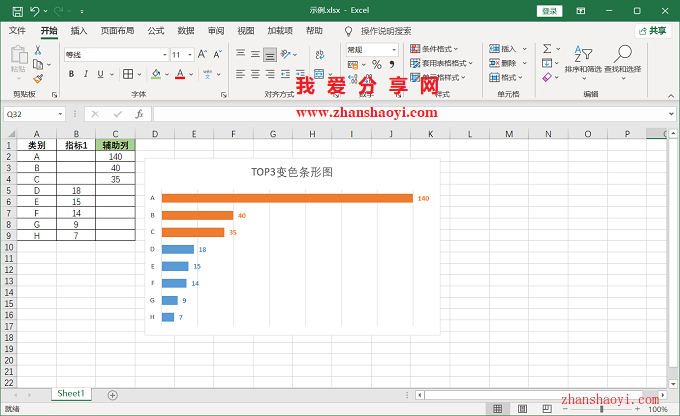Viewport: 680px width, 416px height.
Task: Click the Save icon in title bar
Action: tap(17, 11)
